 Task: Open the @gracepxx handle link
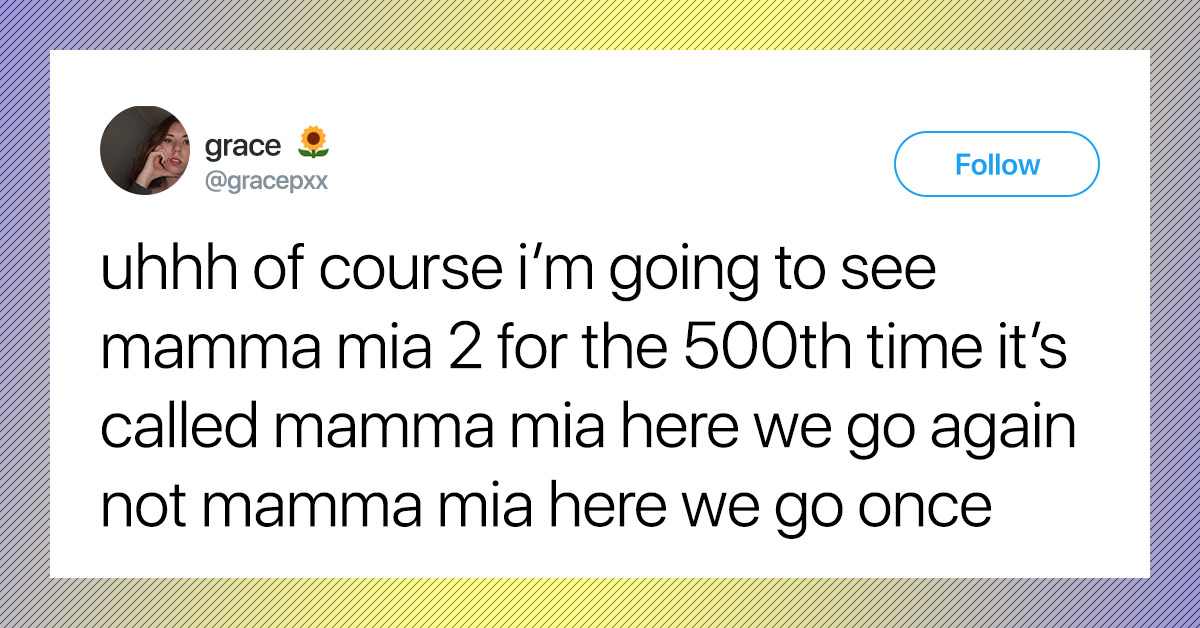(x=266, y=182)
